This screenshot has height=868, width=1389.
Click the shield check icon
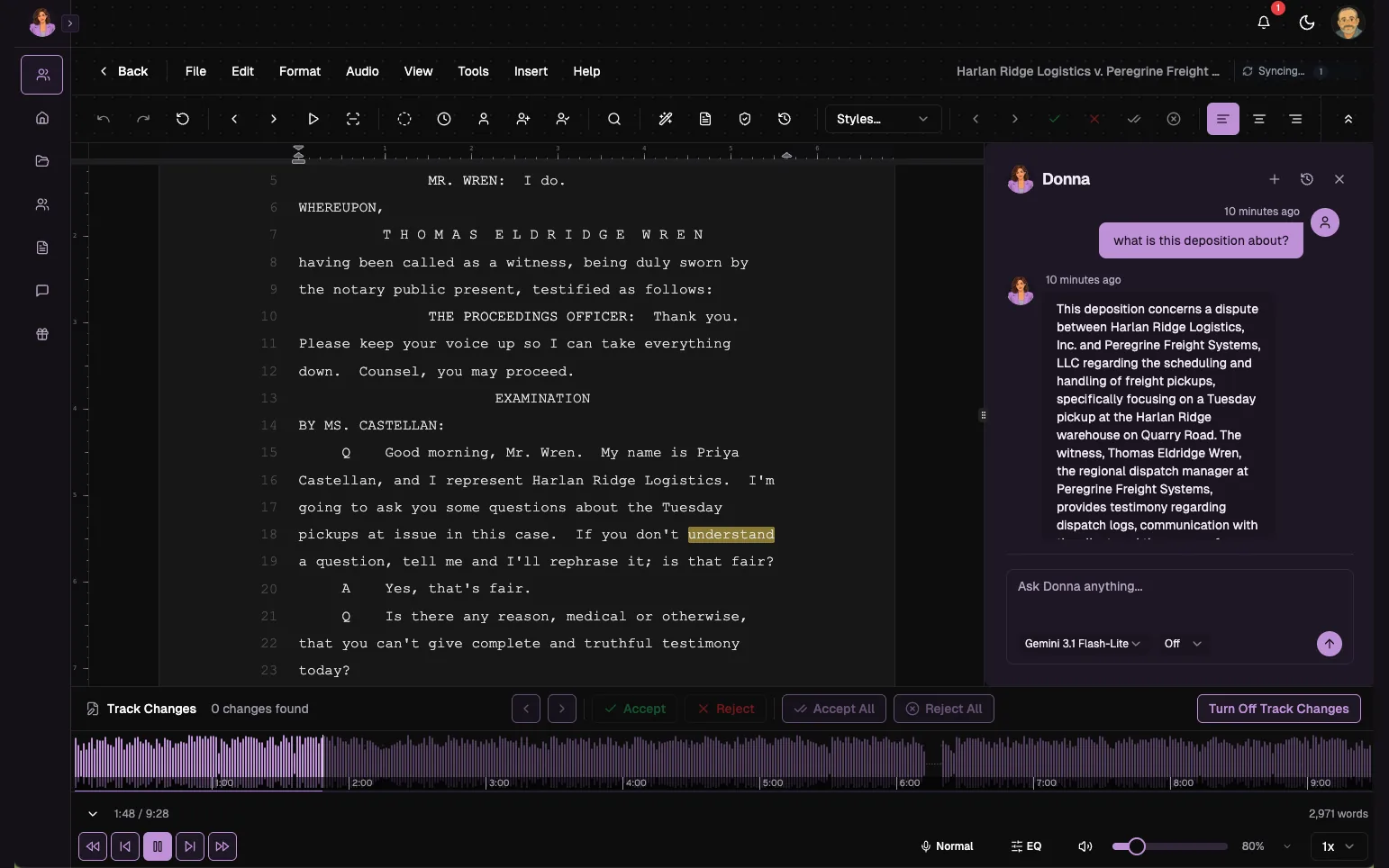[x=745, y=119]
